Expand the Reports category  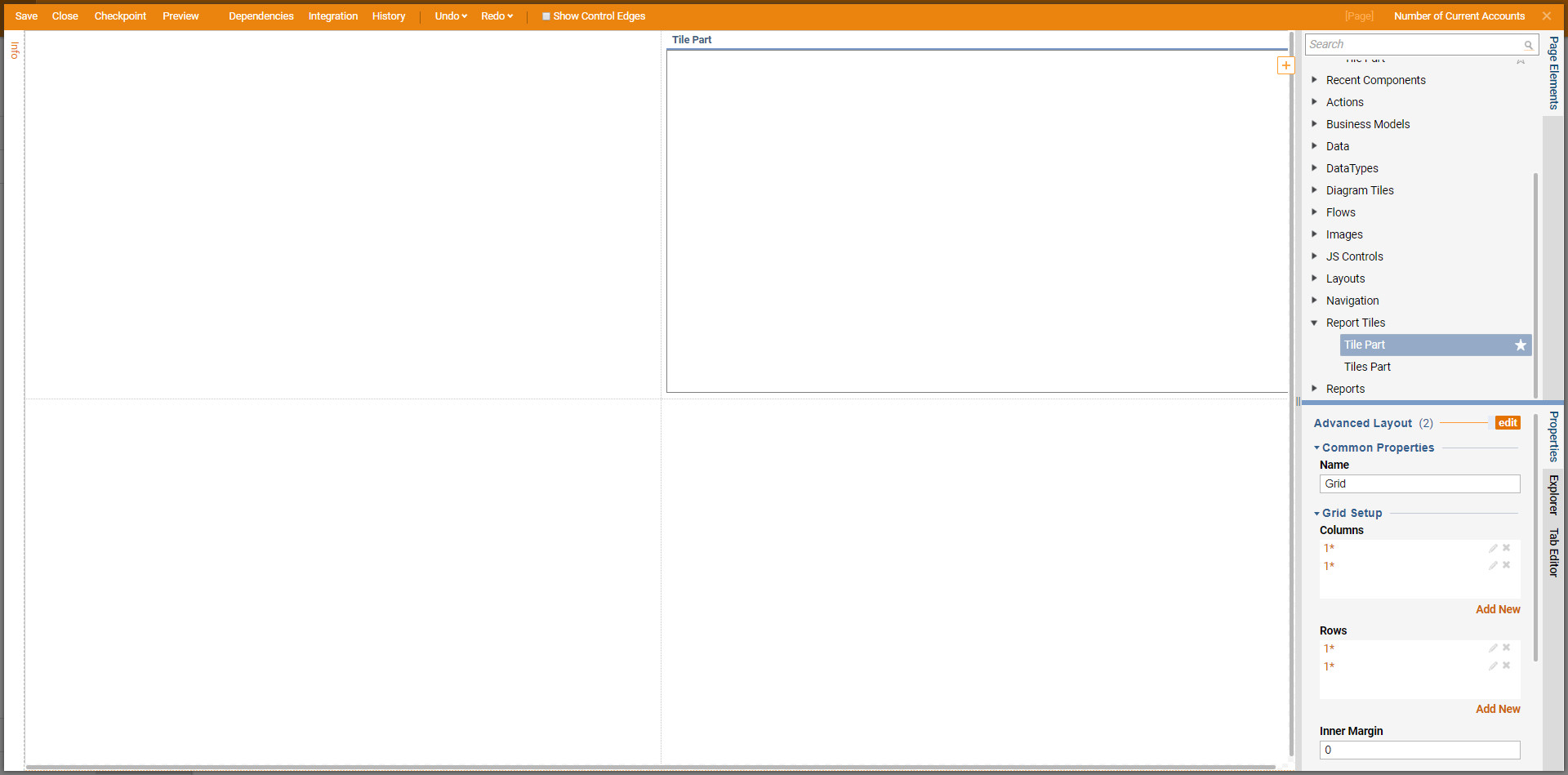tap(1314, 389)
